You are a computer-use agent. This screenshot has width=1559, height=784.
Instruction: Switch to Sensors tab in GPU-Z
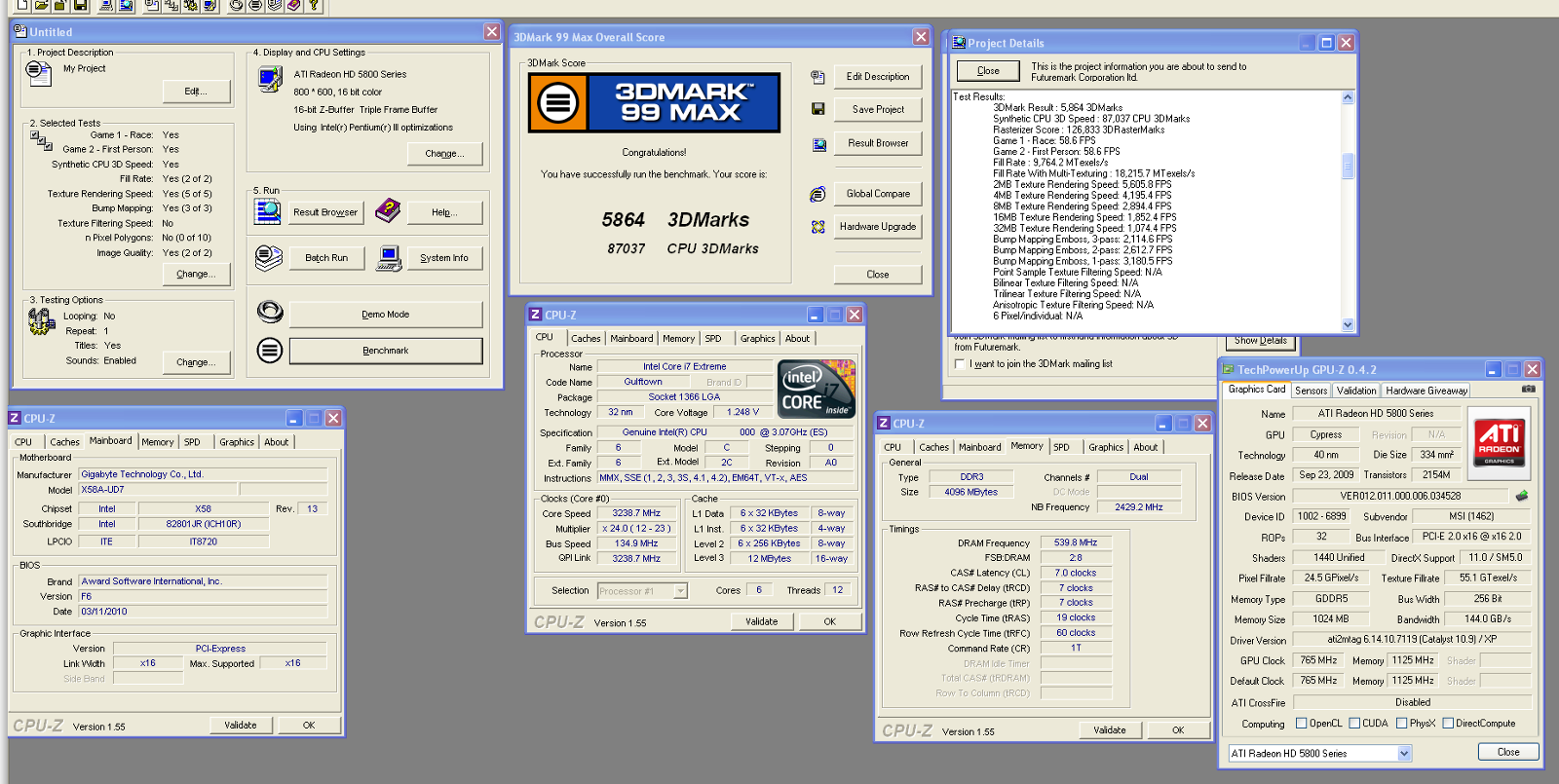point(1311,391)
